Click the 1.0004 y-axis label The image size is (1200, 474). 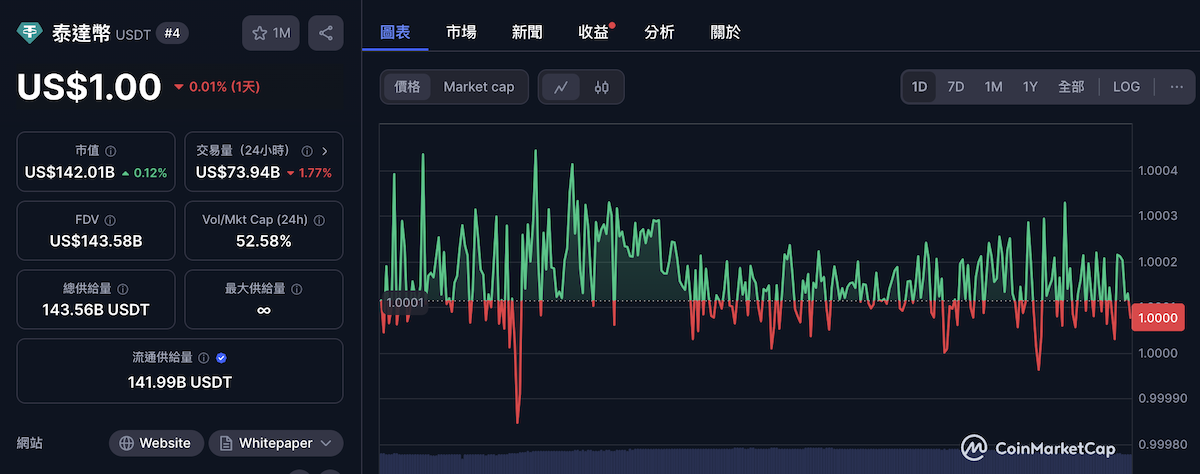click(x=1158, y=171)
